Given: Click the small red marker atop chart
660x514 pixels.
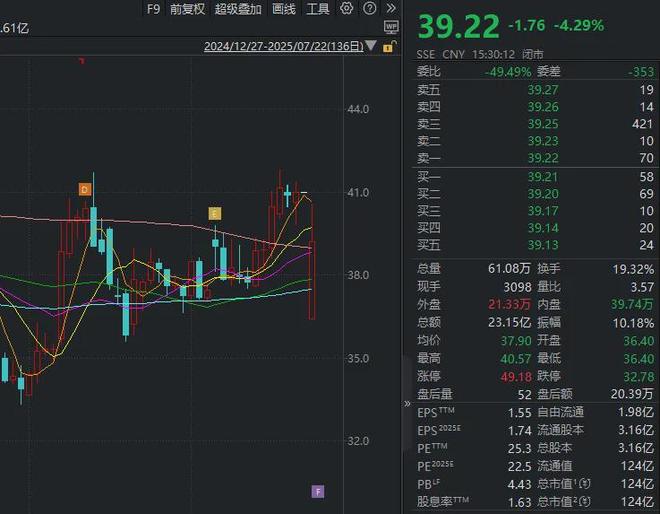Looking at the screenshot, I should 82,61.
